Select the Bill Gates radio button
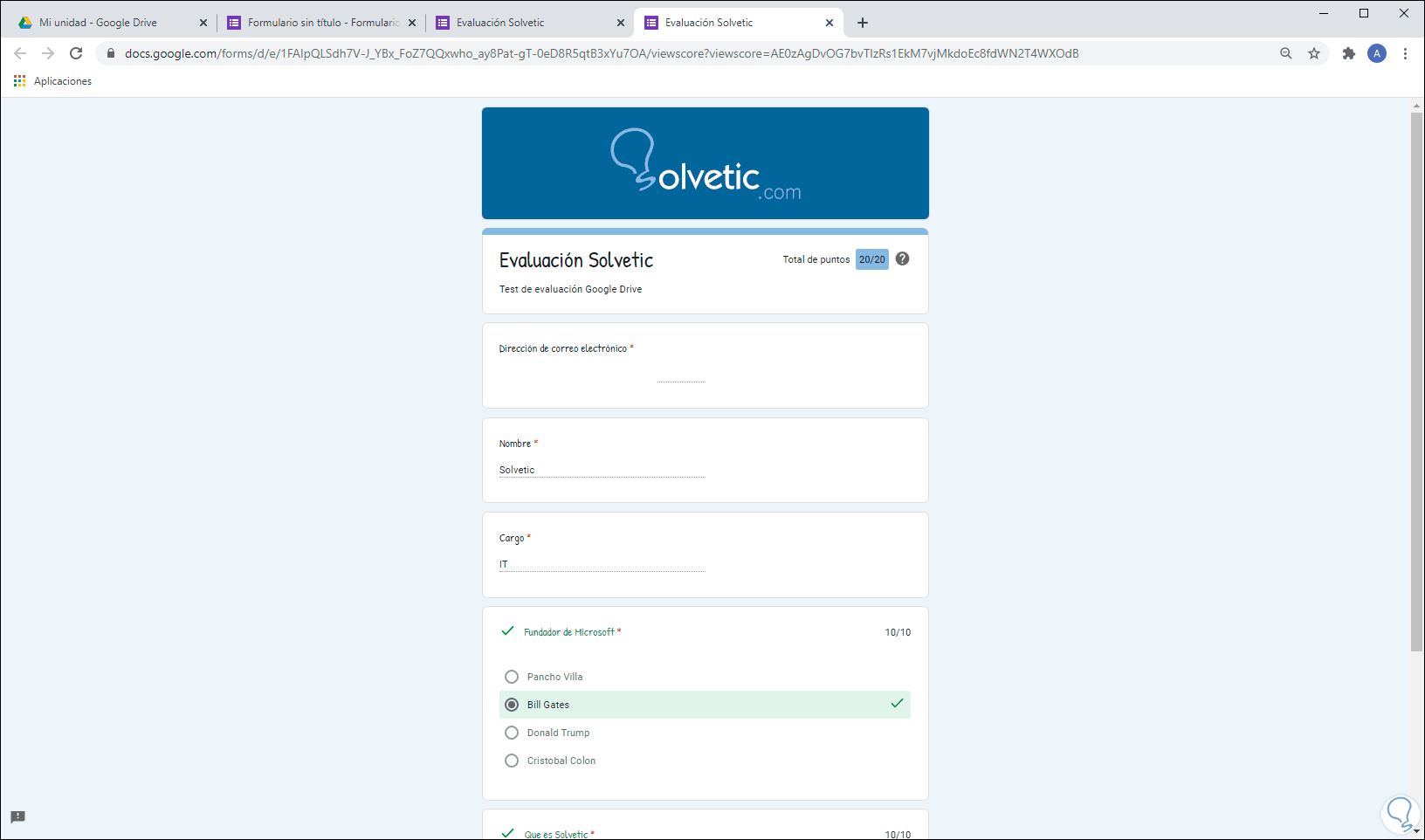This screenshot has width=1425, height=840. click(512, 705)
